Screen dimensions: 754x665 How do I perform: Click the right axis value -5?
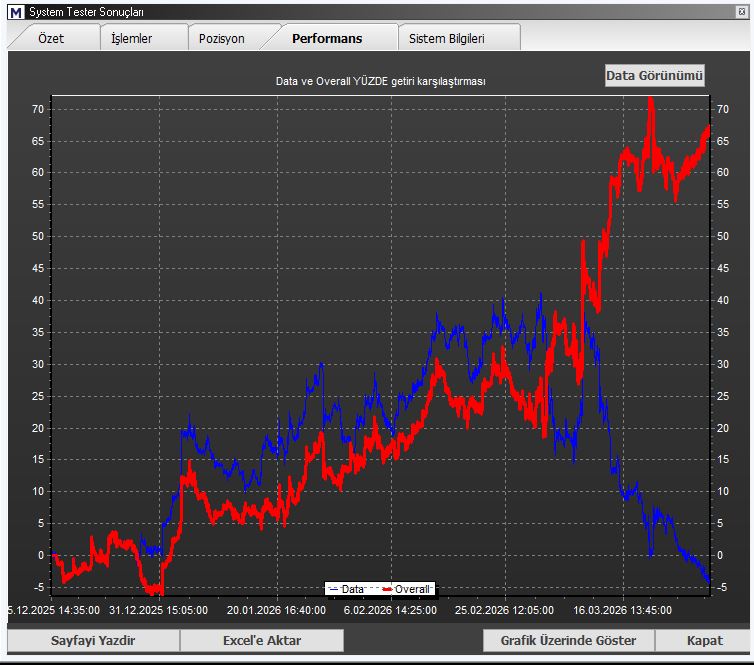(721, 587)
